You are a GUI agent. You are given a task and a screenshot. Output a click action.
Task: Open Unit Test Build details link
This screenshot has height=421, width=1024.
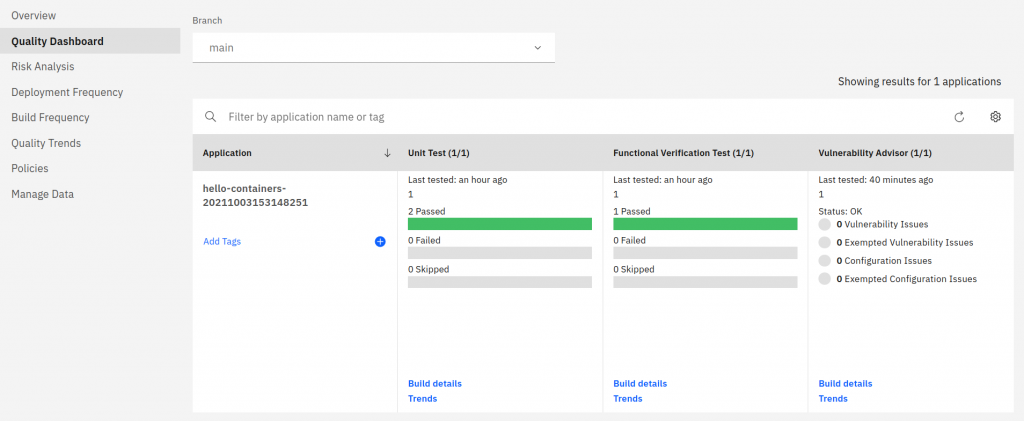click(435, 383)
